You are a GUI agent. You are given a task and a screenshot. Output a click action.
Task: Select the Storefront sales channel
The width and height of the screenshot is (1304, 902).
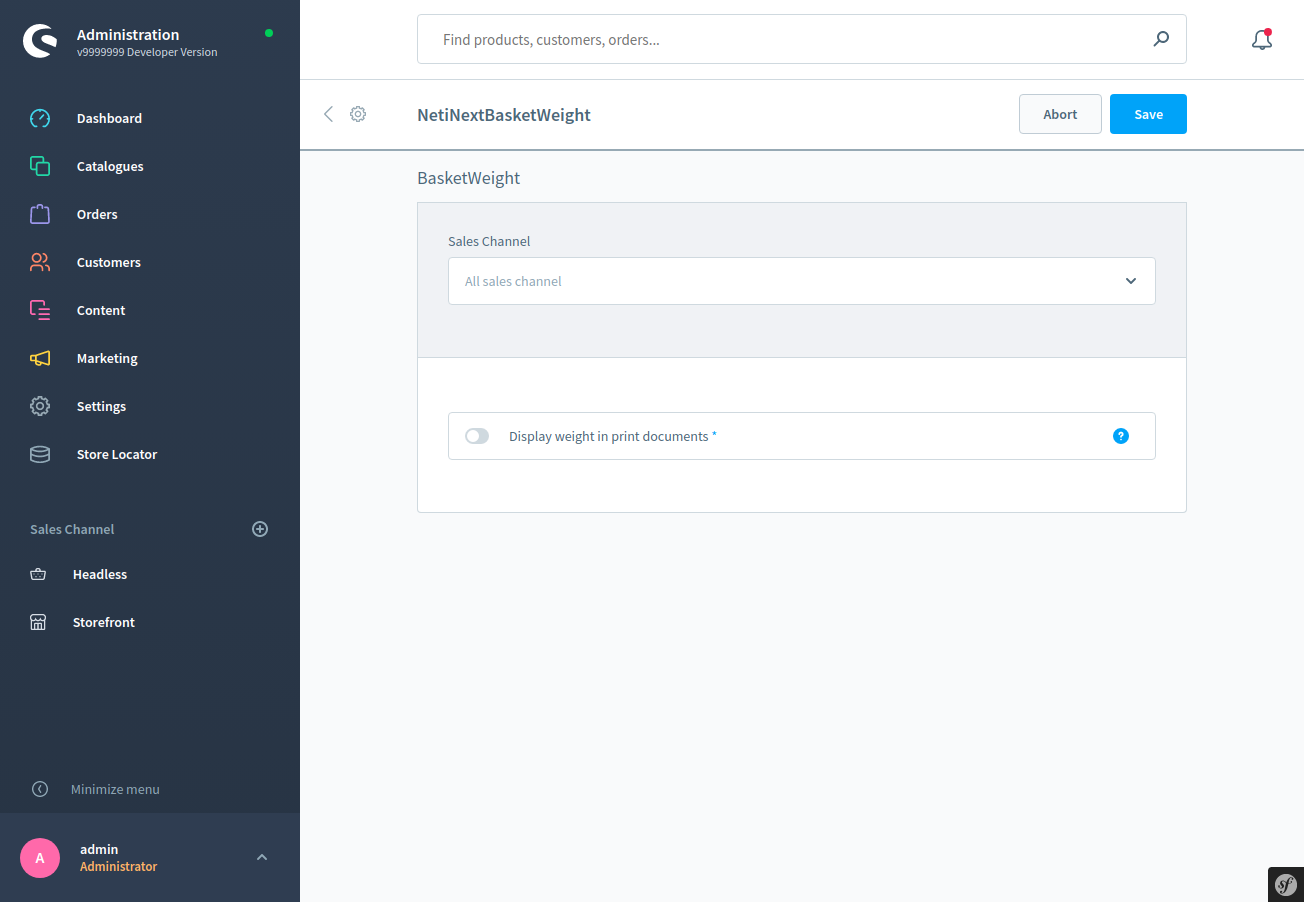point(103,622)
